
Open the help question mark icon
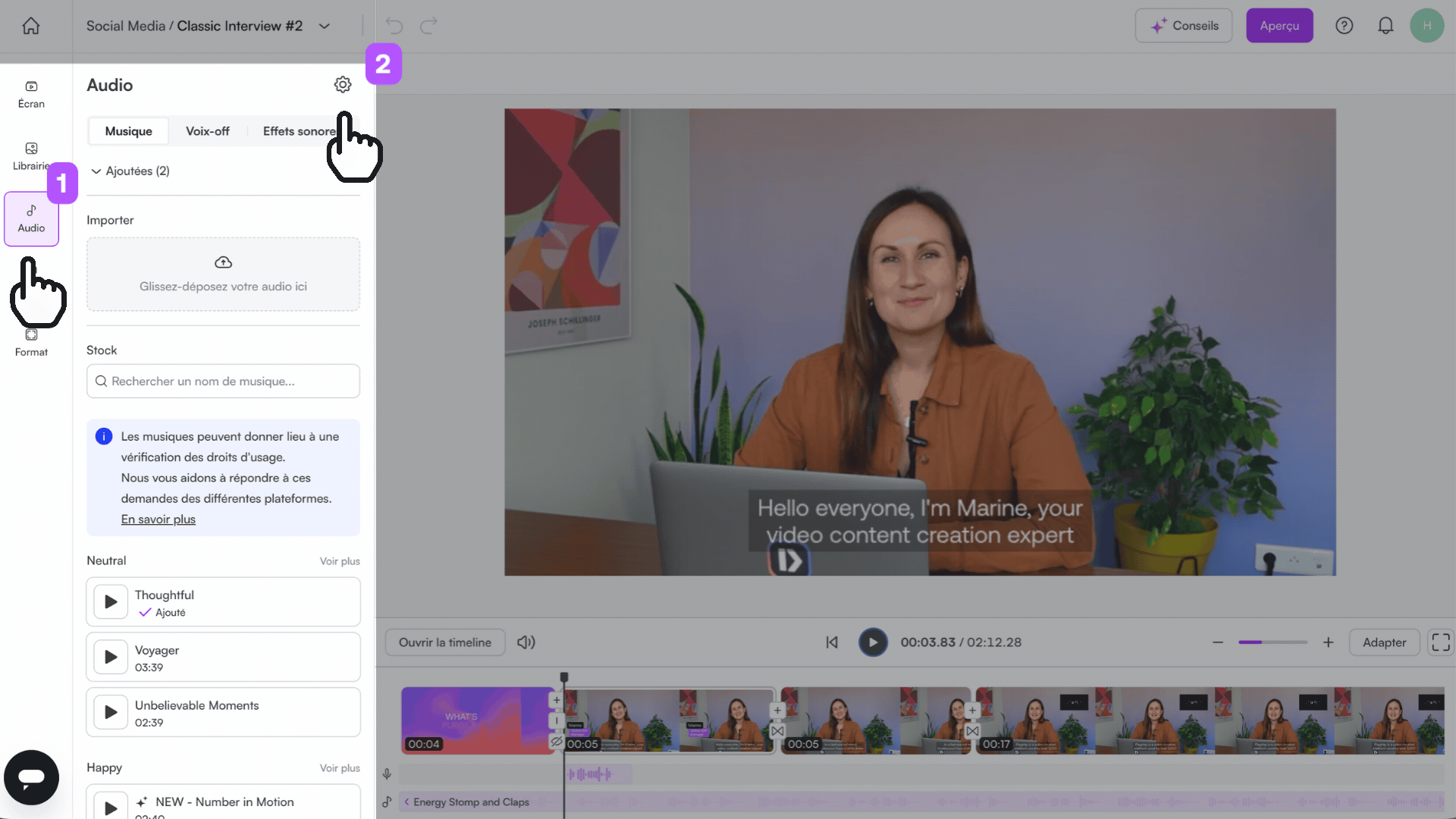[x=1344, y=26]
